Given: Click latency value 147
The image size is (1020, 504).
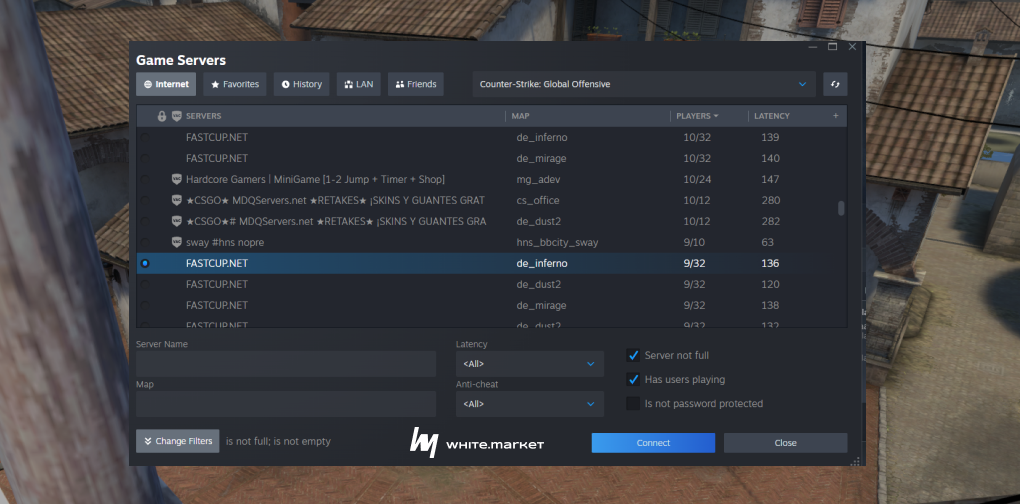Looking at the screenshot, I should [x=770, y=179].
